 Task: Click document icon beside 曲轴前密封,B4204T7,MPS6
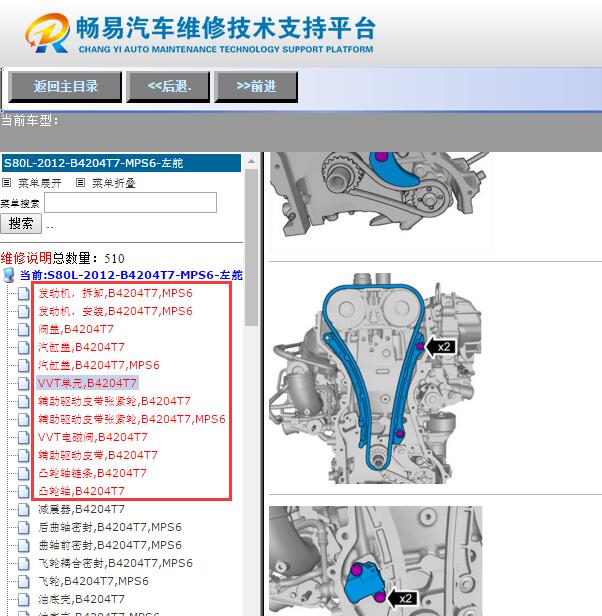tap(24, 546)
